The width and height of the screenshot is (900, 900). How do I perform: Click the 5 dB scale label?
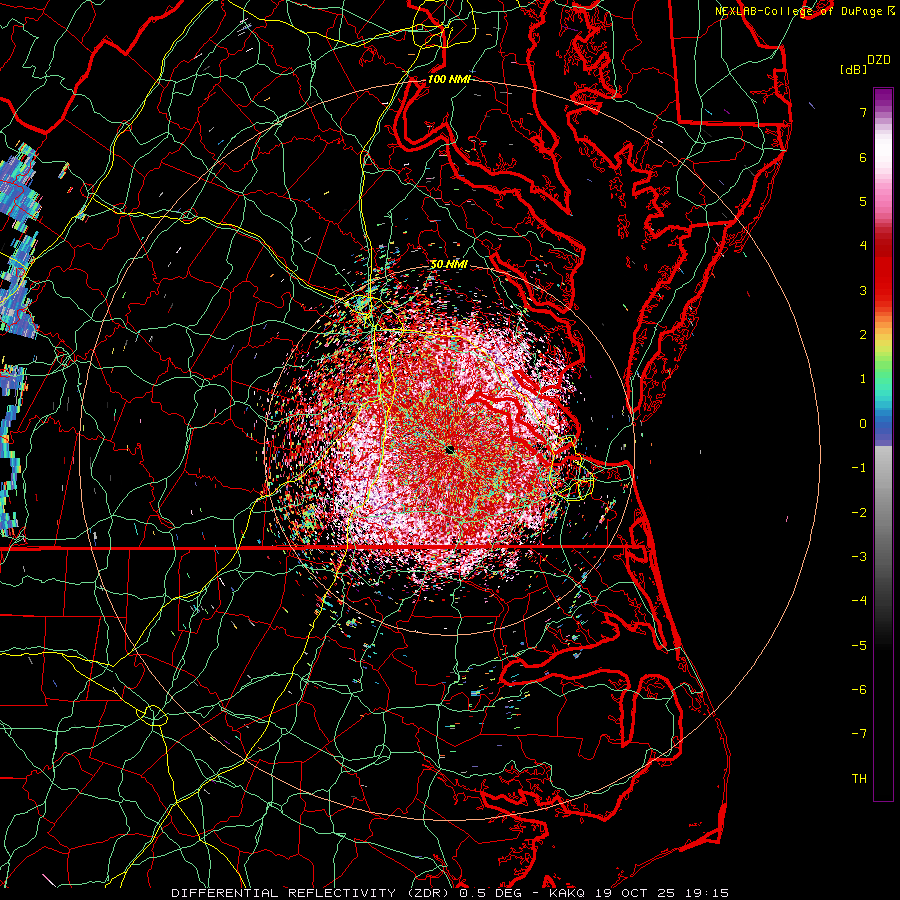(x=863, y=201)
